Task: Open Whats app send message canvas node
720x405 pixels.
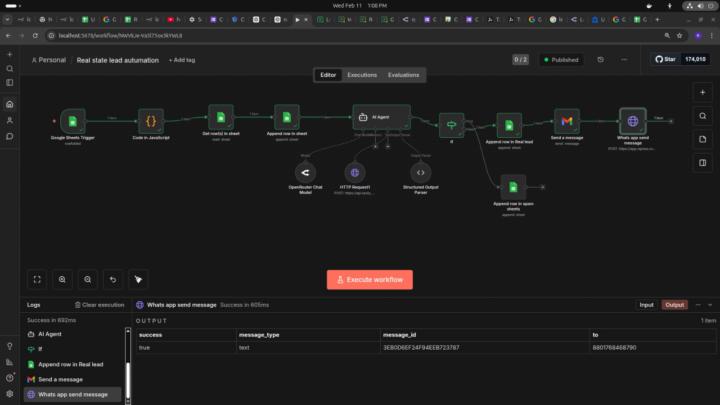Action: tap(633, 121)
